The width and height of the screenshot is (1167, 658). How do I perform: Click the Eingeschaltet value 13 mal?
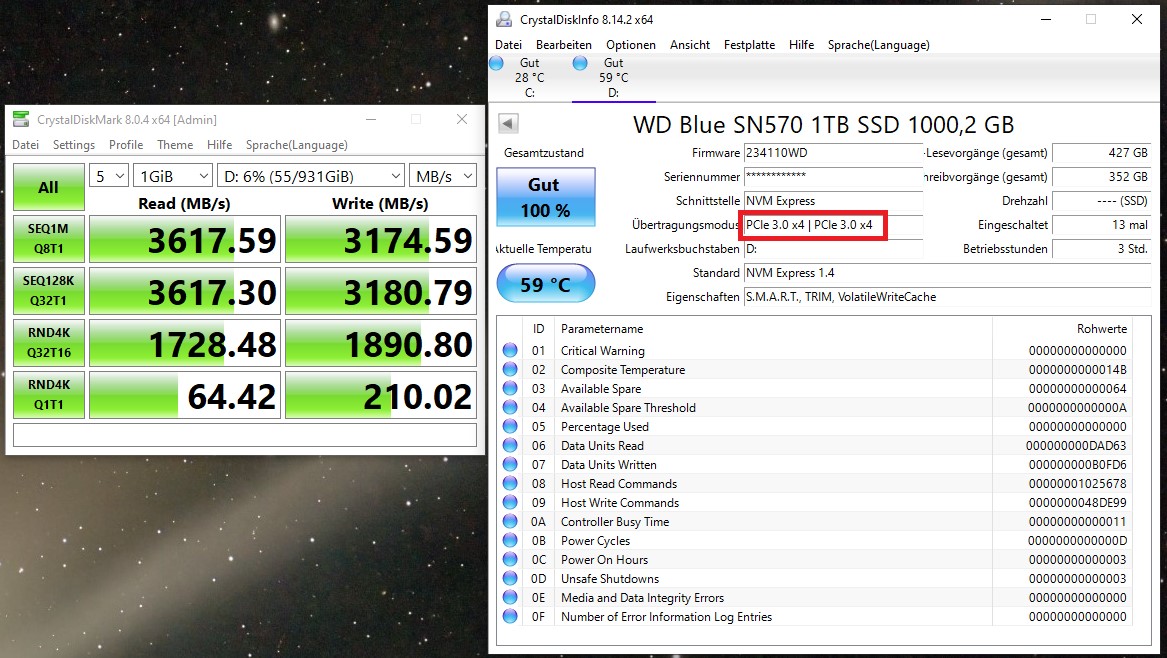[1102, 225]
